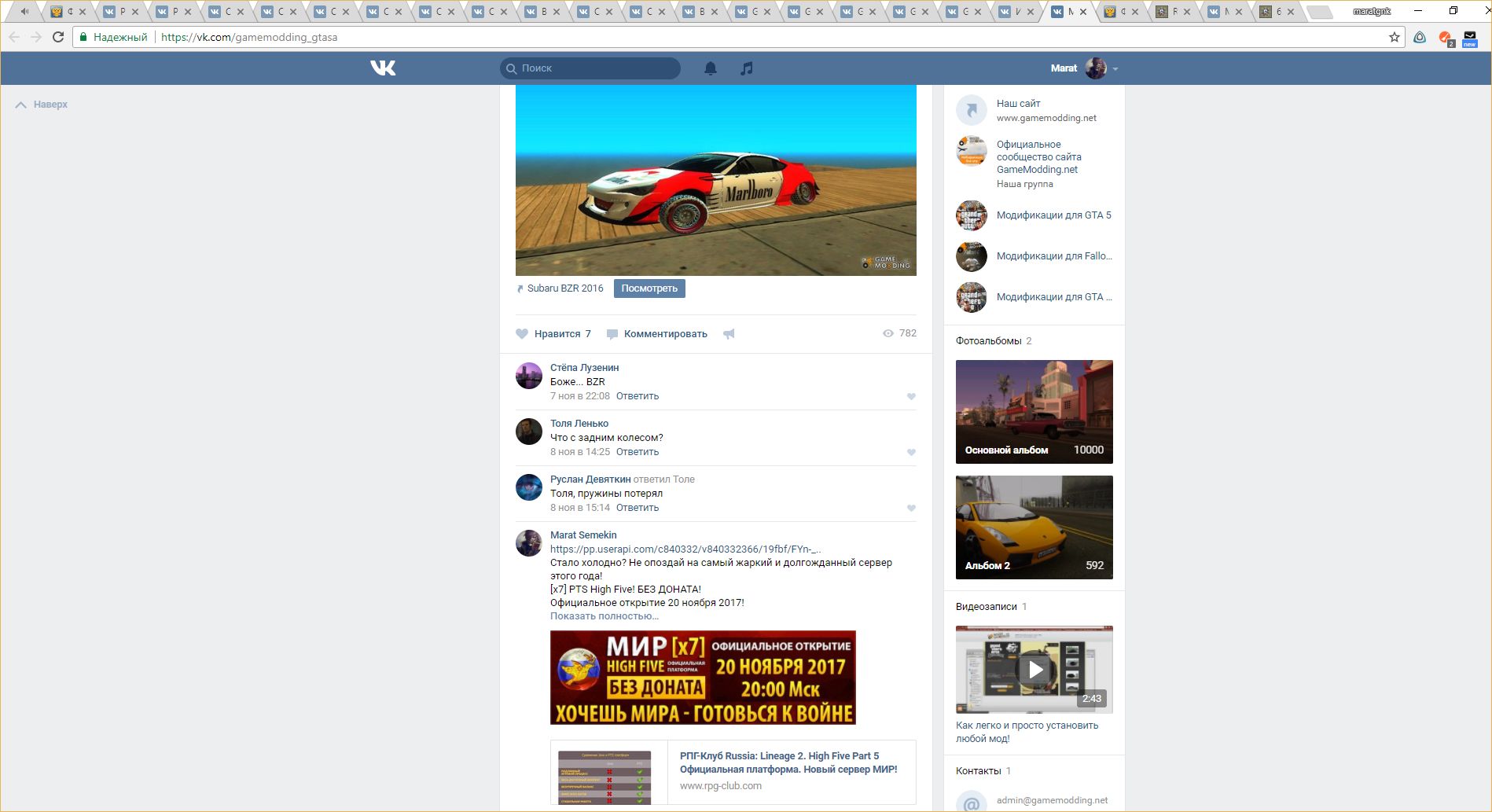1492x812 pixels.
Task: View site security info via the padlock
Action: coord(84,37)
